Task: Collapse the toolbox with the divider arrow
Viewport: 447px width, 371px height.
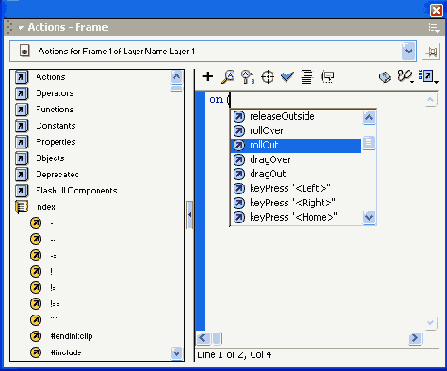Action: 189,215
